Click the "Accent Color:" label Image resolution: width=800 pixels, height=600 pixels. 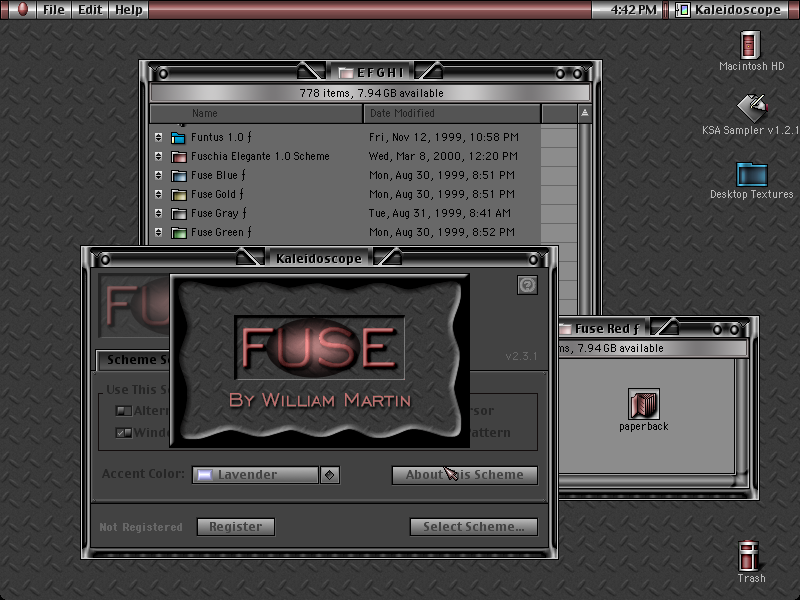tap(143, 474)
